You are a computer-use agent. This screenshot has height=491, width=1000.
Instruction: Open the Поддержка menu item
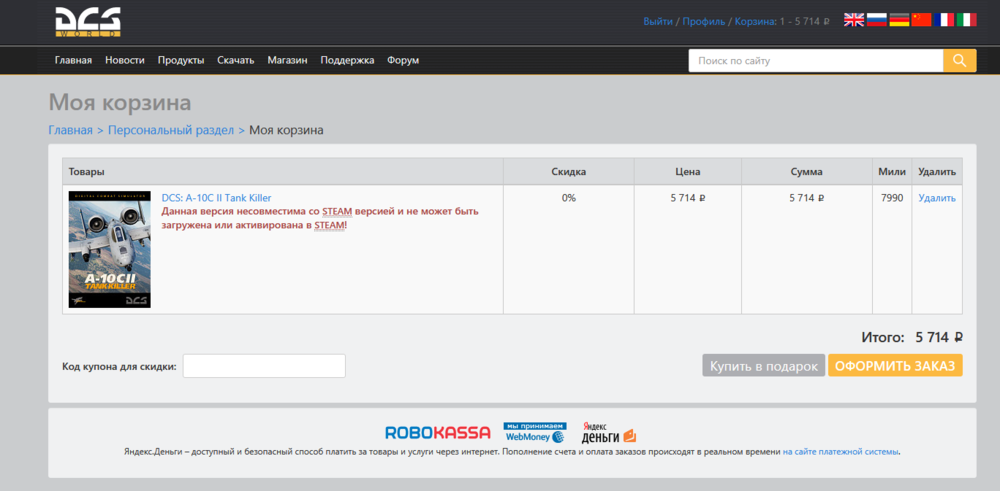tap(347, 61)
